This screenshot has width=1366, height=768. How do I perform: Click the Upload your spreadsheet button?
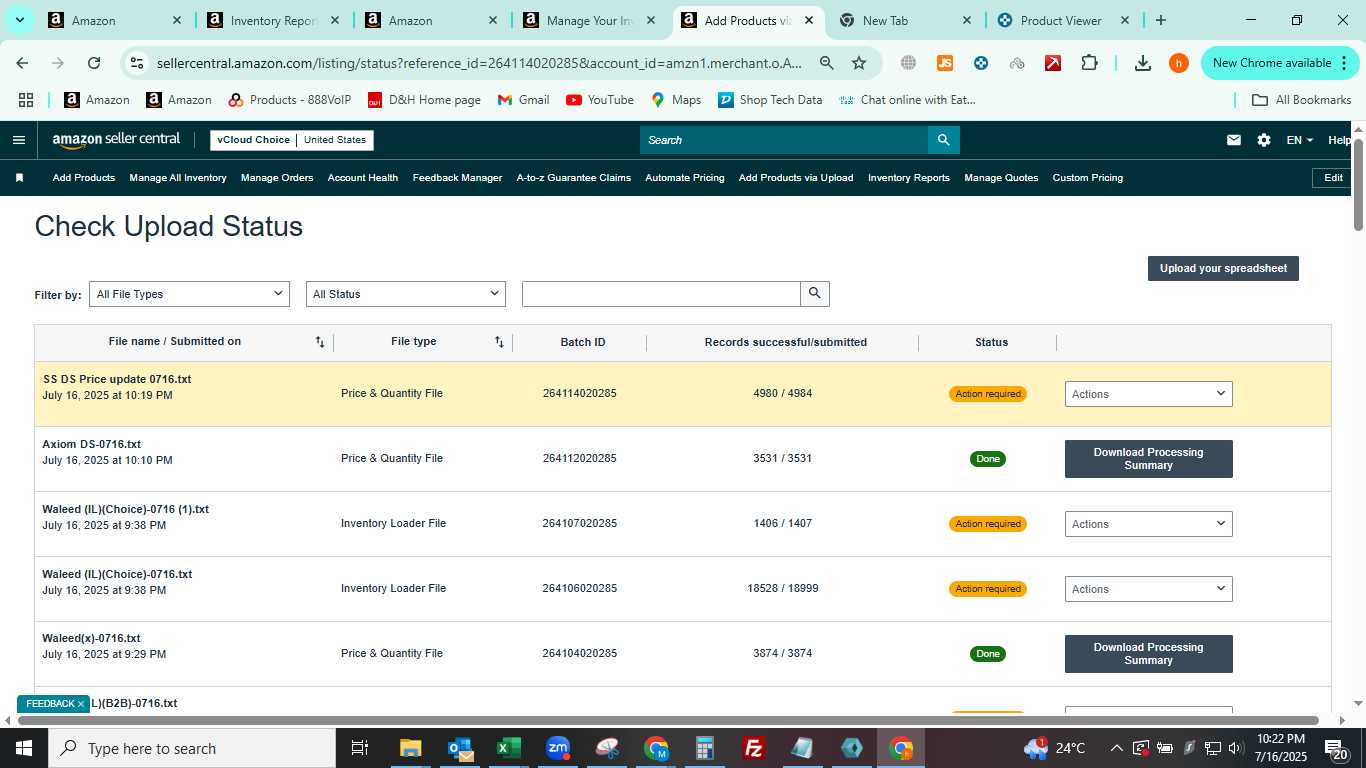pos(1223,268)
